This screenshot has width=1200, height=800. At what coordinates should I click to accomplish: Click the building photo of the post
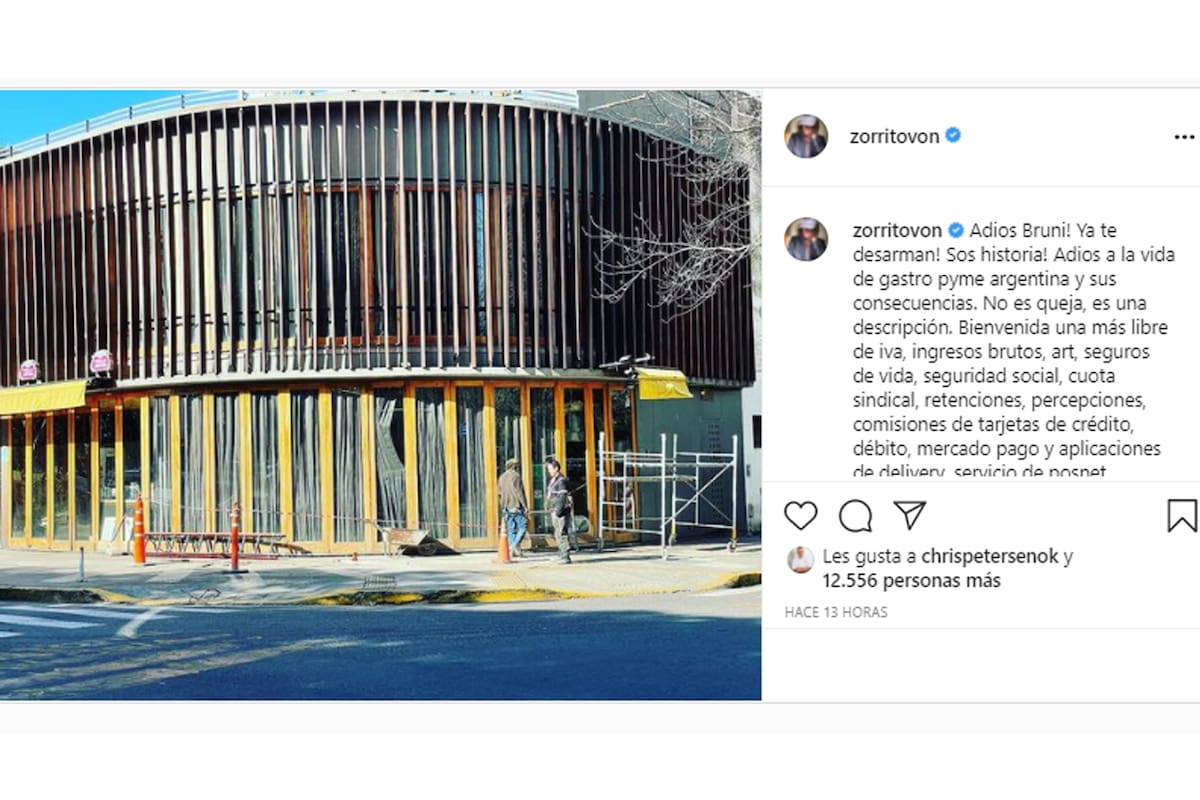click(x=380, y=395)
